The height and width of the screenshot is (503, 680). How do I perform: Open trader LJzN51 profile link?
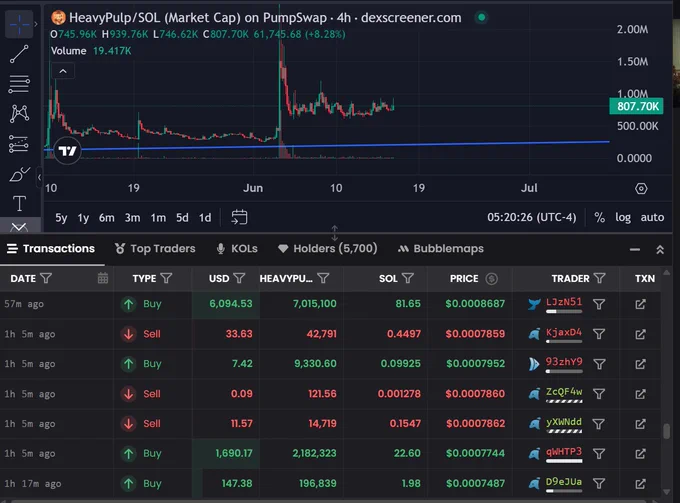pyautogui.click(x=564, y=302)
